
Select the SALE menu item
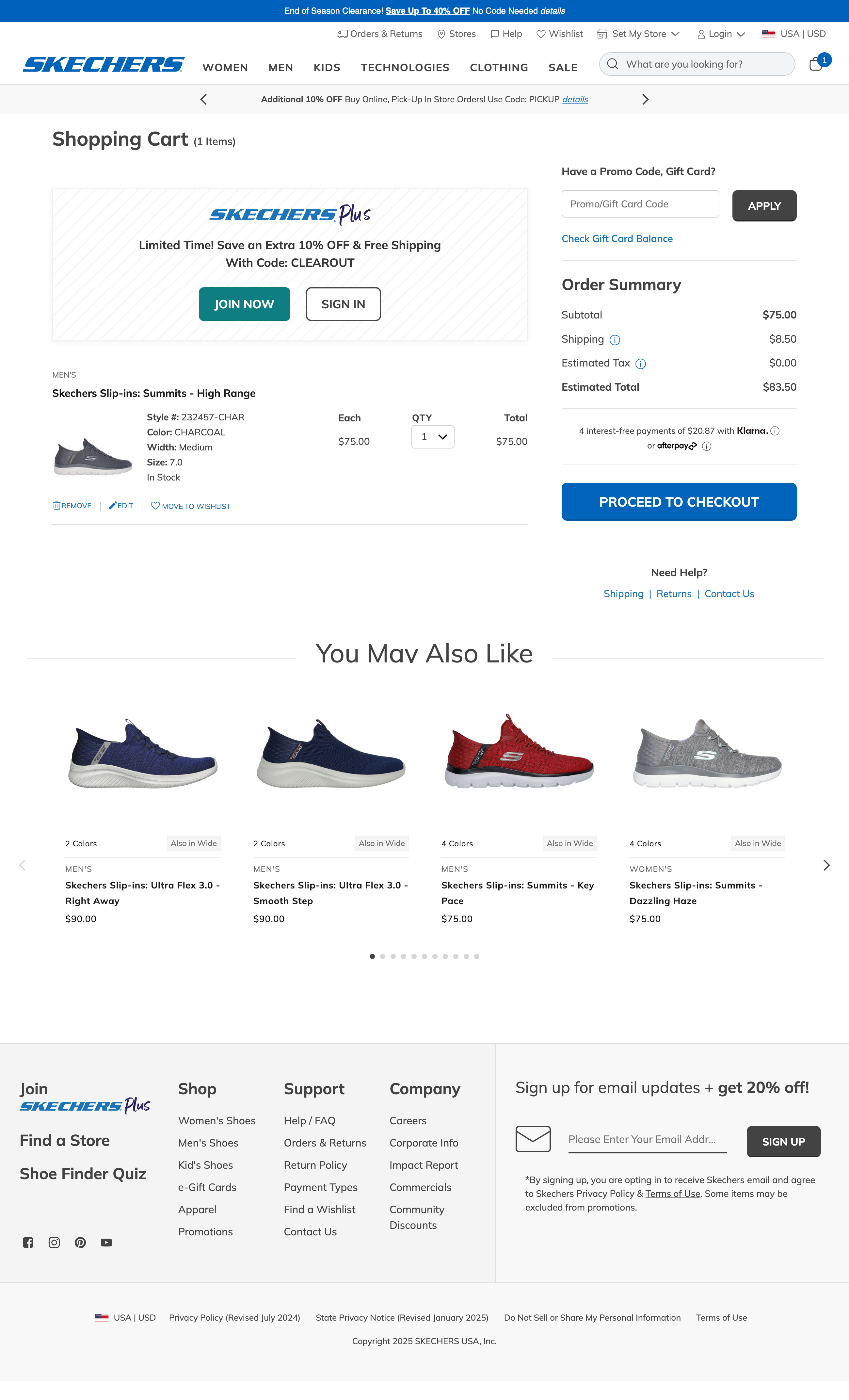point(562,67)
